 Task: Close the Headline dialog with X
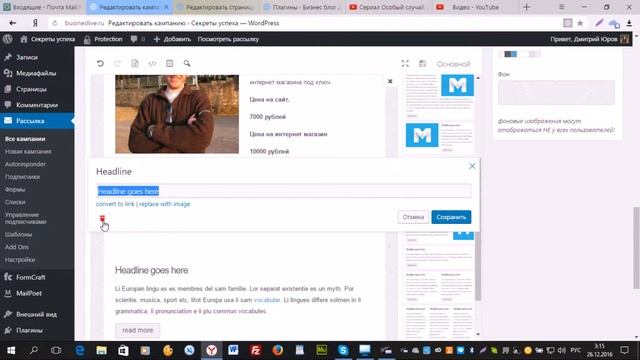click(472, 166)
